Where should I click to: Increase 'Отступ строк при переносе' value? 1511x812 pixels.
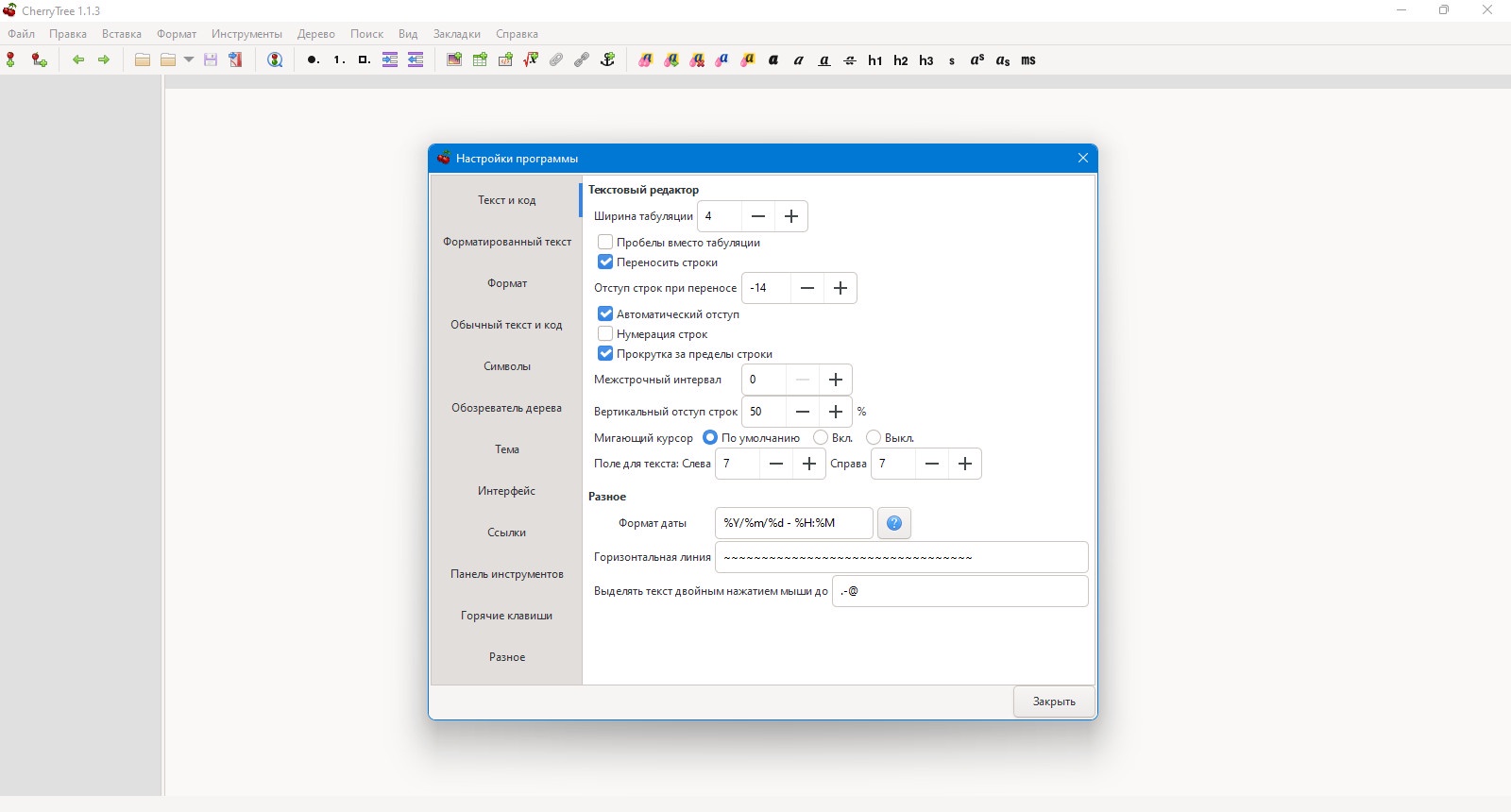(x=840, y=288)
